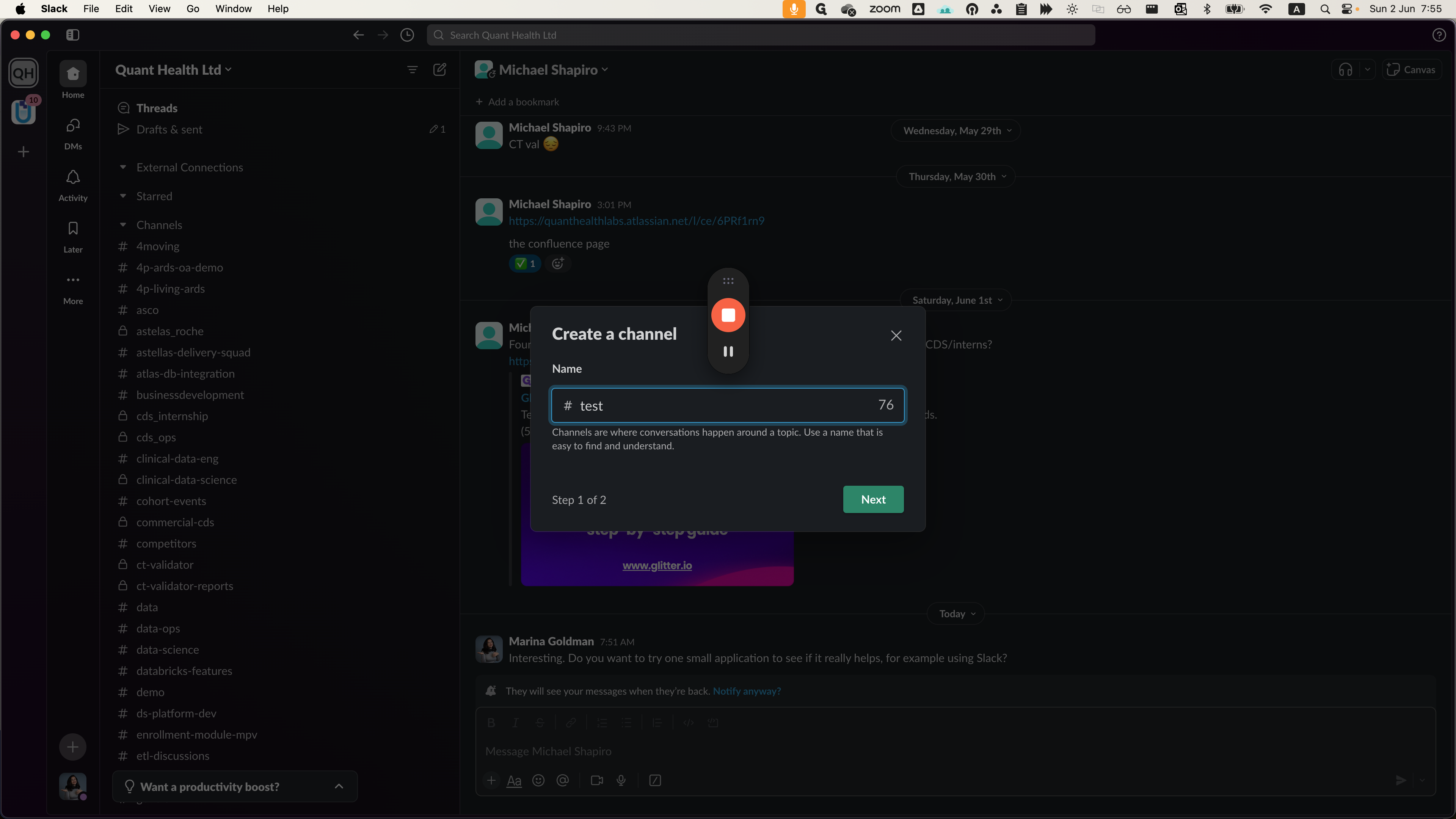
Task: Record an audio clip
Action: click(621, 781)
